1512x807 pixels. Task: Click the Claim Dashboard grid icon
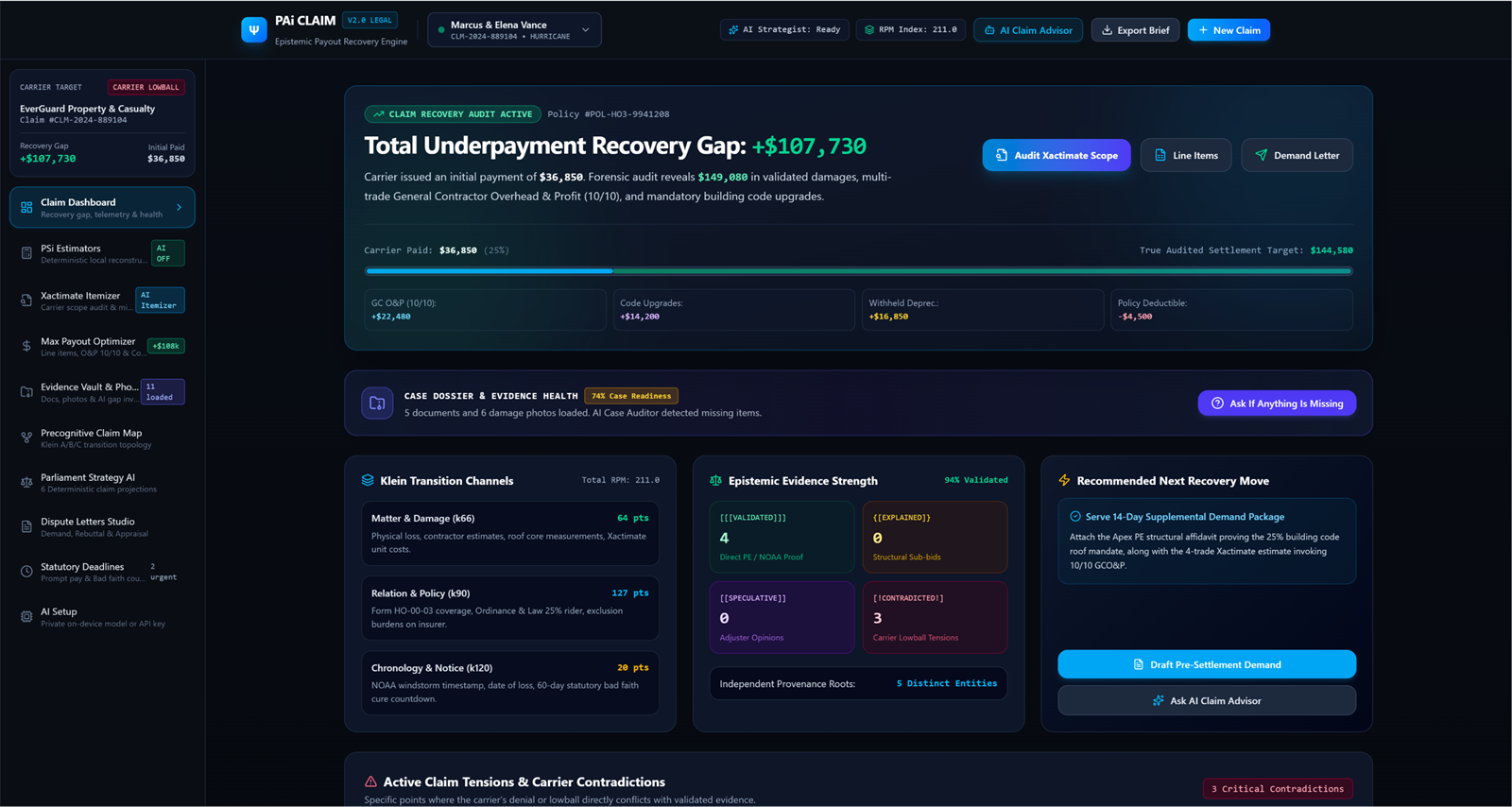26,207
